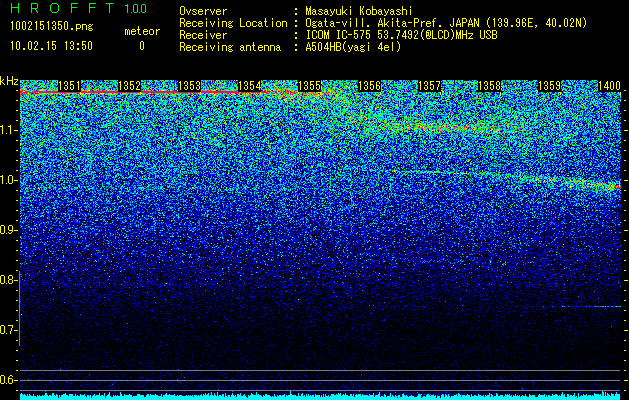This screenshot has height=400, width=629.
Task: Select the 1351 time marker
Action: point(69,86)
